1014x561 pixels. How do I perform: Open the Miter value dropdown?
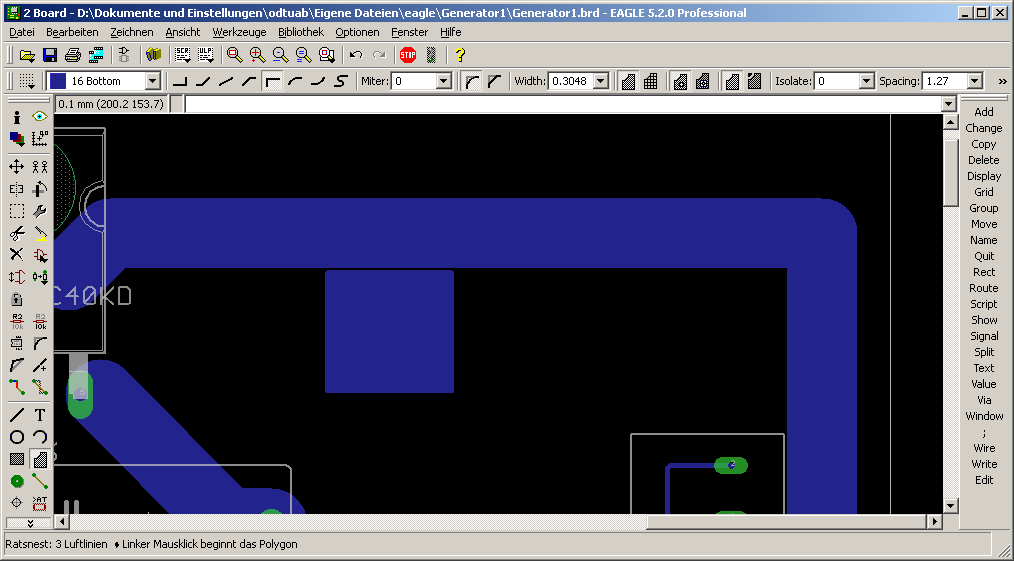click(444, 81)
